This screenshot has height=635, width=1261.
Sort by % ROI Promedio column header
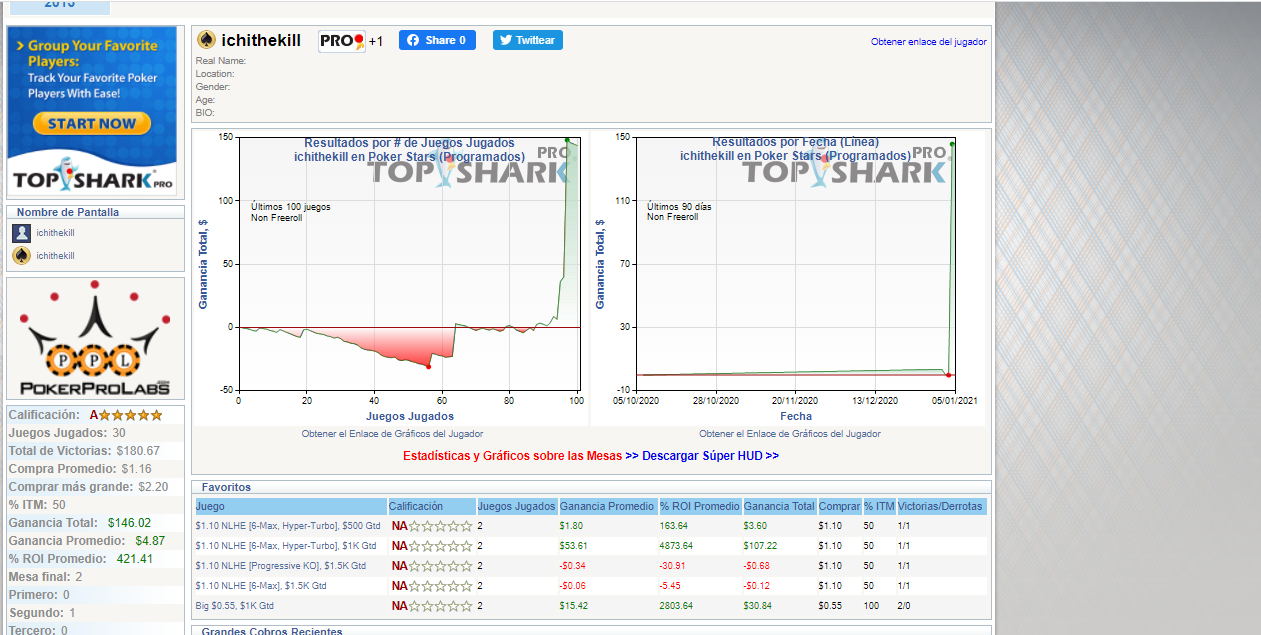(x=699, y=507)
